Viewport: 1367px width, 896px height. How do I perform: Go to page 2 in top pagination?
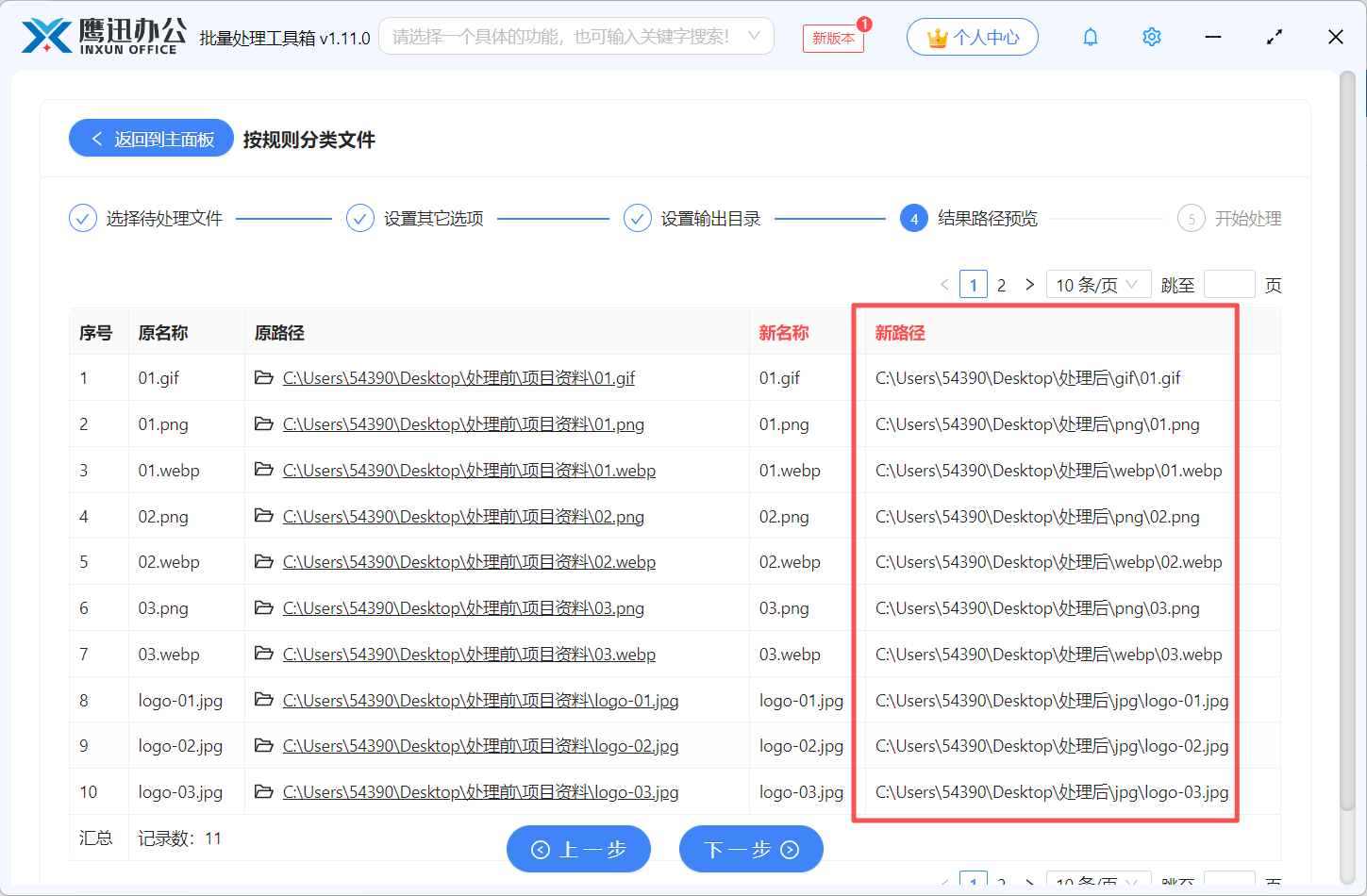click(1002, 284)
